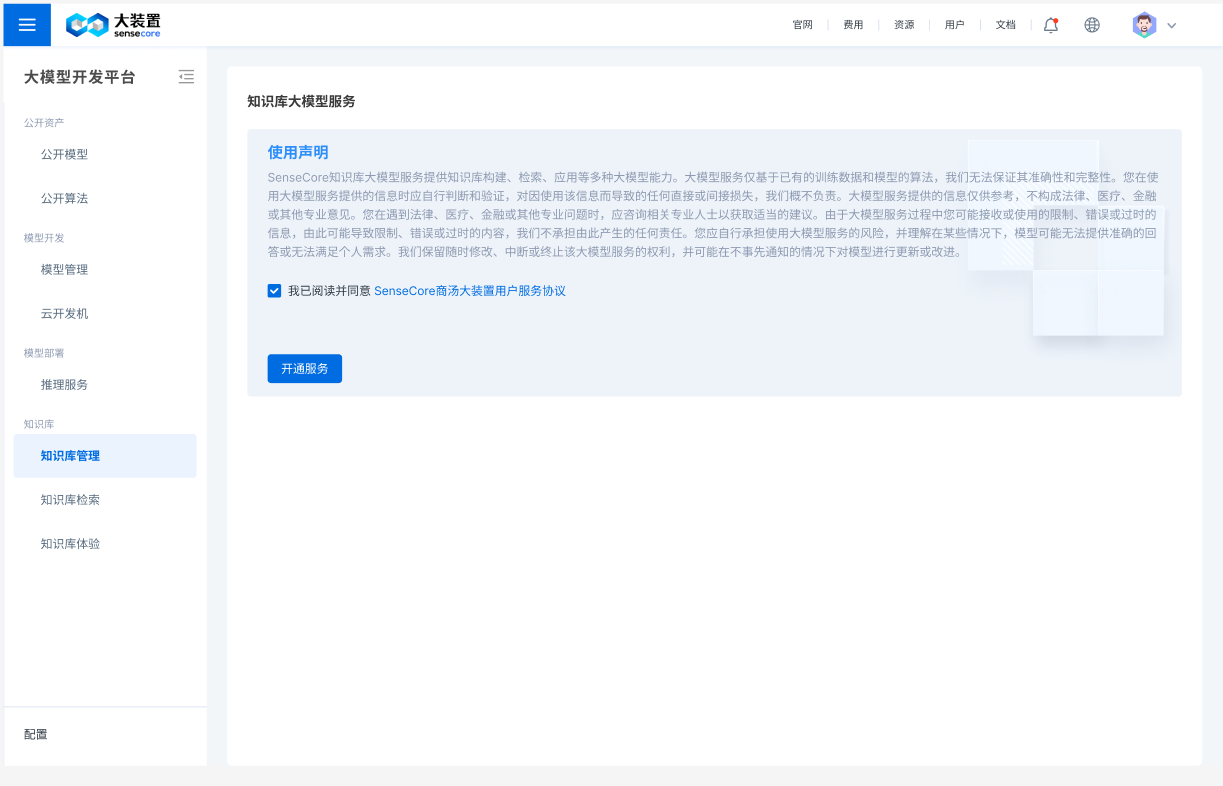This screenshot has width=1223, height=786.
Task: Open the notification bell icon
Action: pyautogui.click(x=1050, y=24)
